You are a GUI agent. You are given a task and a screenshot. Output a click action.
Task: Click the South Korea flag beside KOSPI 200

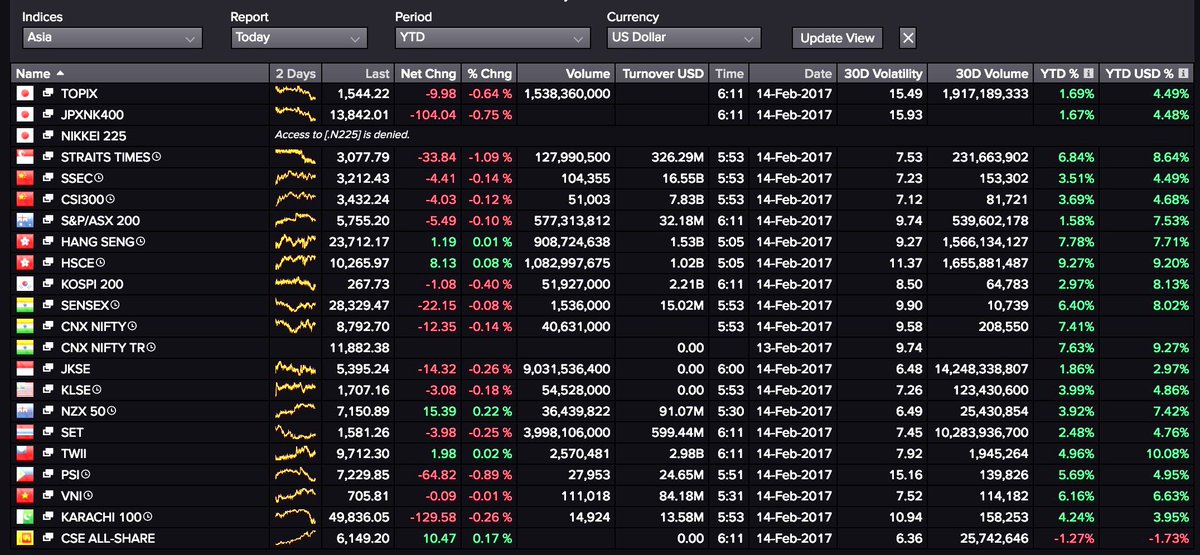[26, 284]
